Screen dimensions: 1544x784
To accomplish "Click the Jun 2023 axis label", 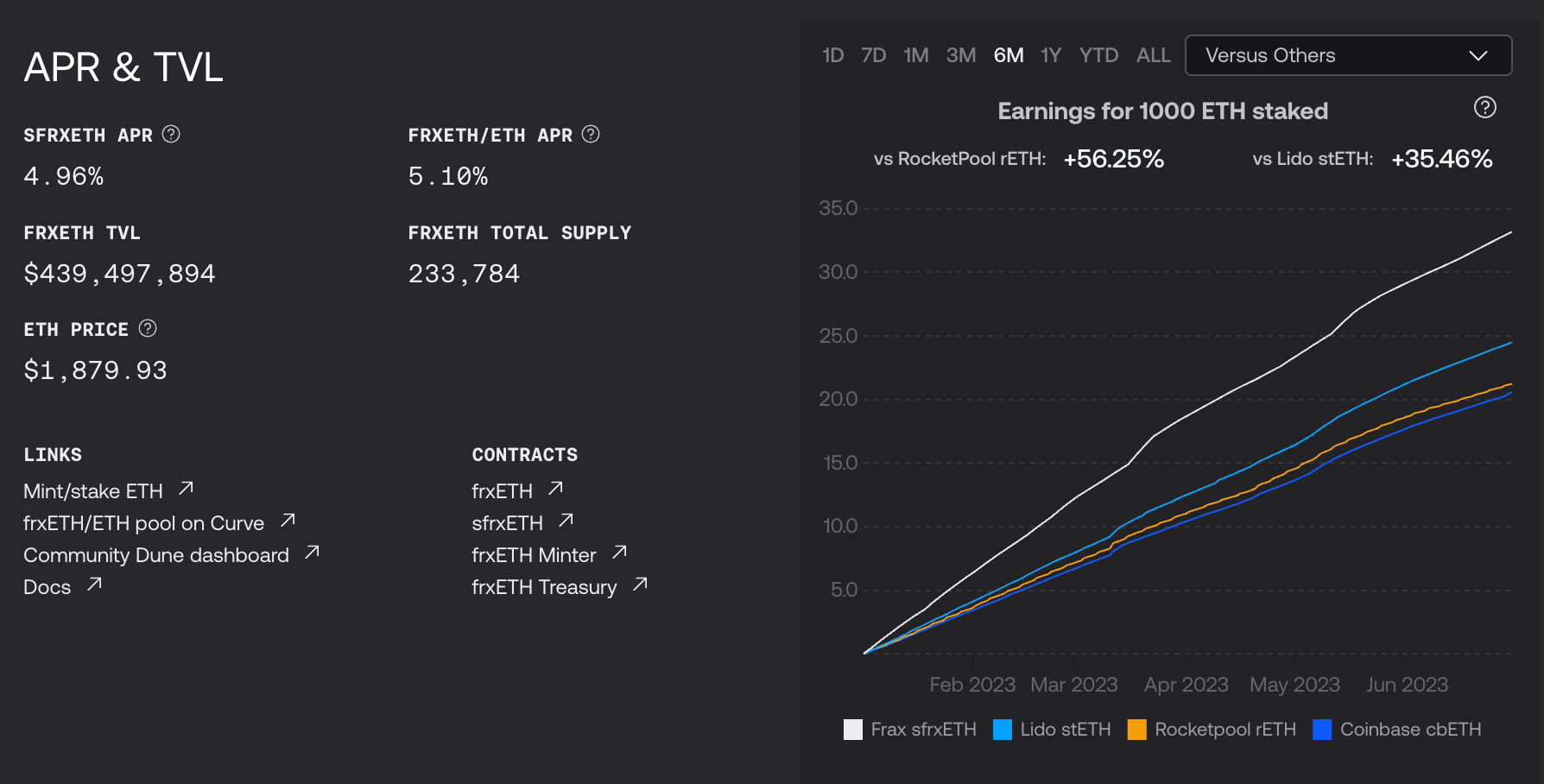I will pos(1407,685).
